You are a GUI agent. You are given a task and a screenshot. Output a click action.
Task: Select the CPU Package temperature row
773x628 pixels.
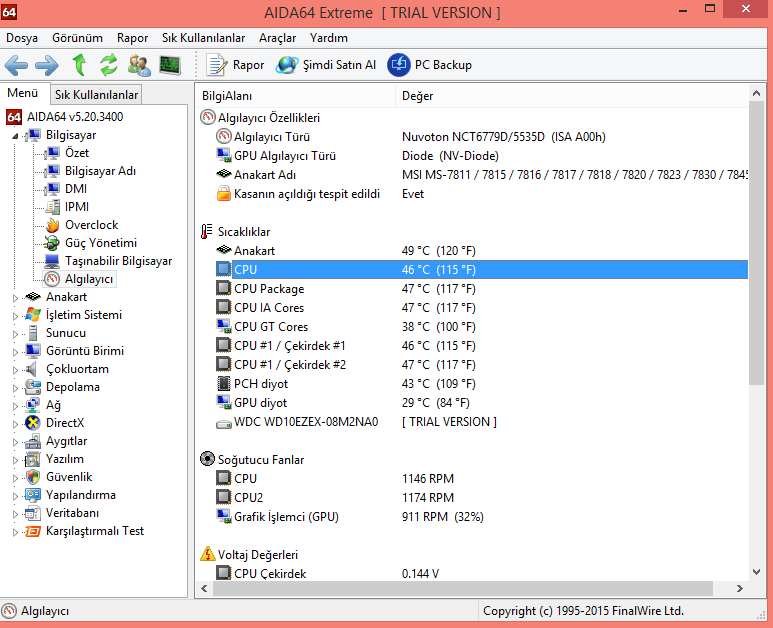tap(481, 289)
